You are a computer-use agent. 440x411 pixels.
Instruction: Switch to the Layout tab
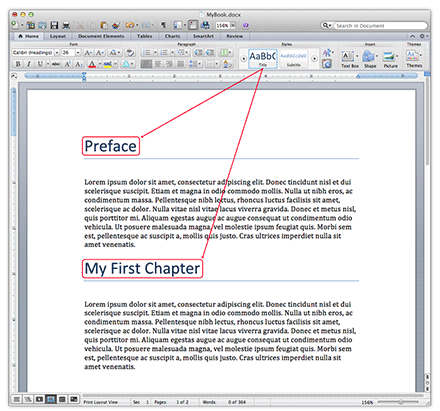(x=58, y=36)
